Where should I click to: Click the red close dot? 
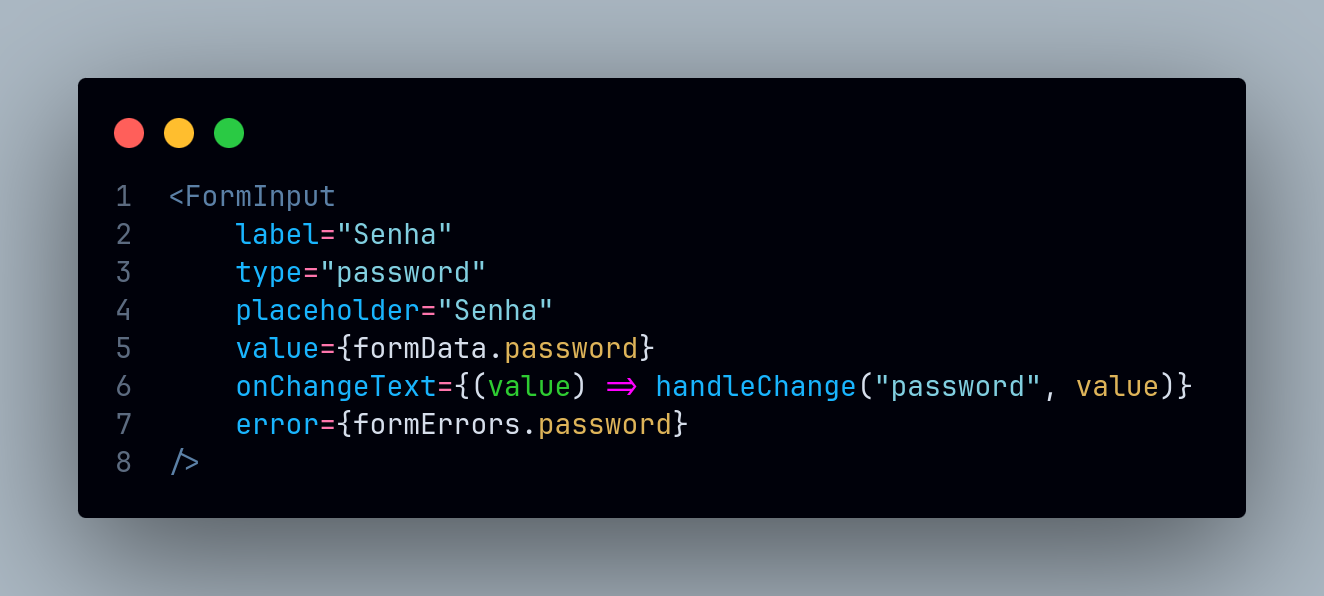(129, 133)
